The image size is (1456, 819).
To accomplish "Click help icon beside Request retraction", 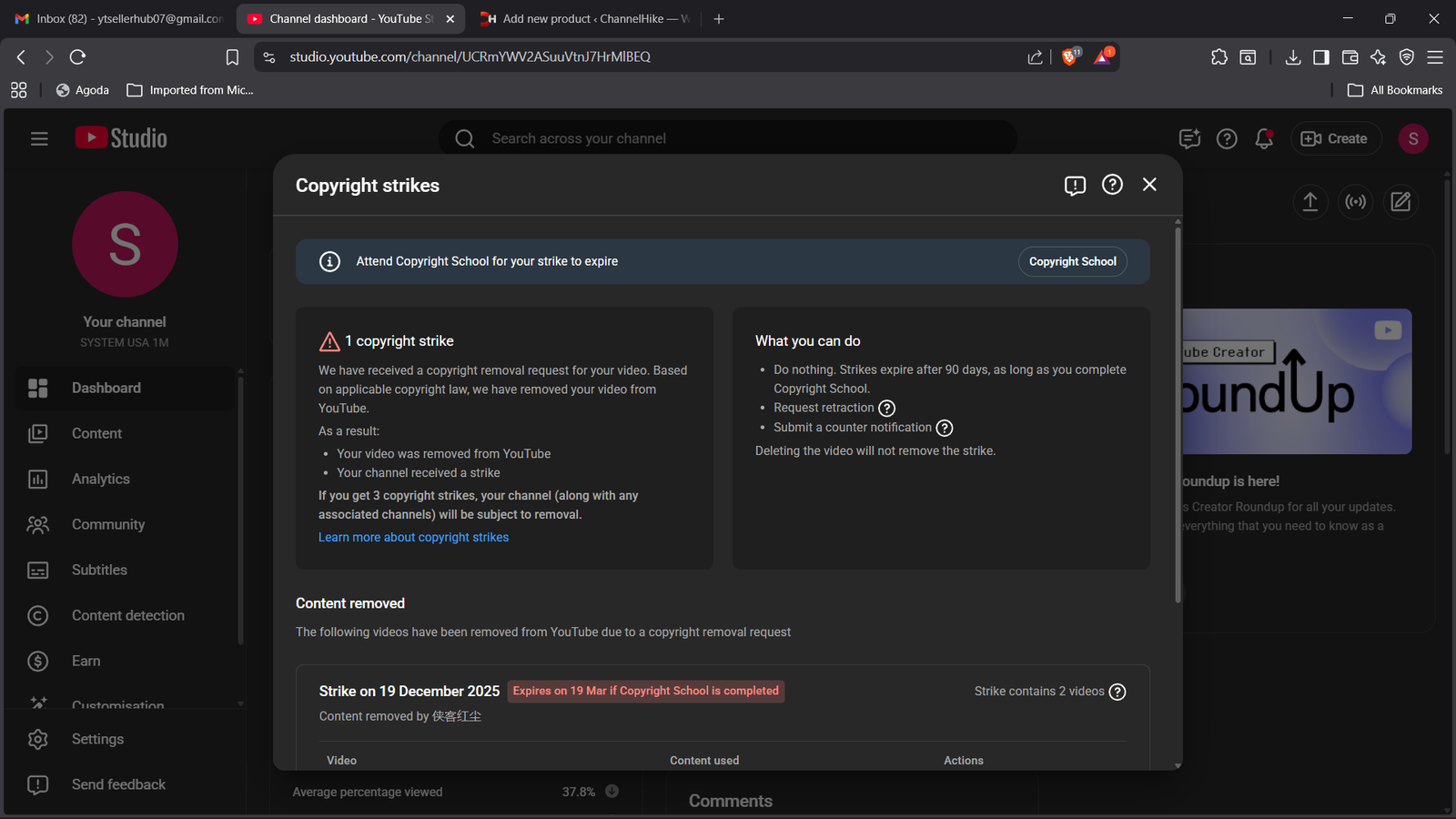I will coord(886,409).
